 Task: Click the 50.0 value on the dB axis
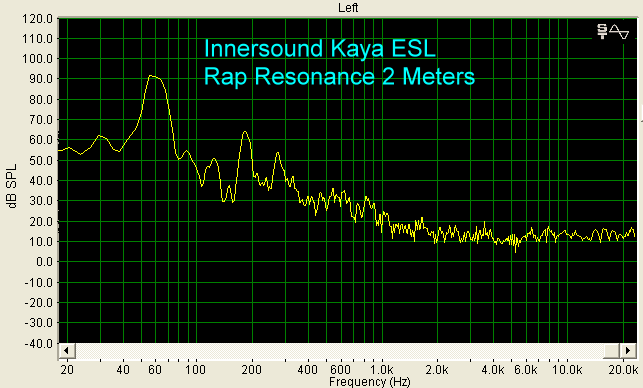41,160
